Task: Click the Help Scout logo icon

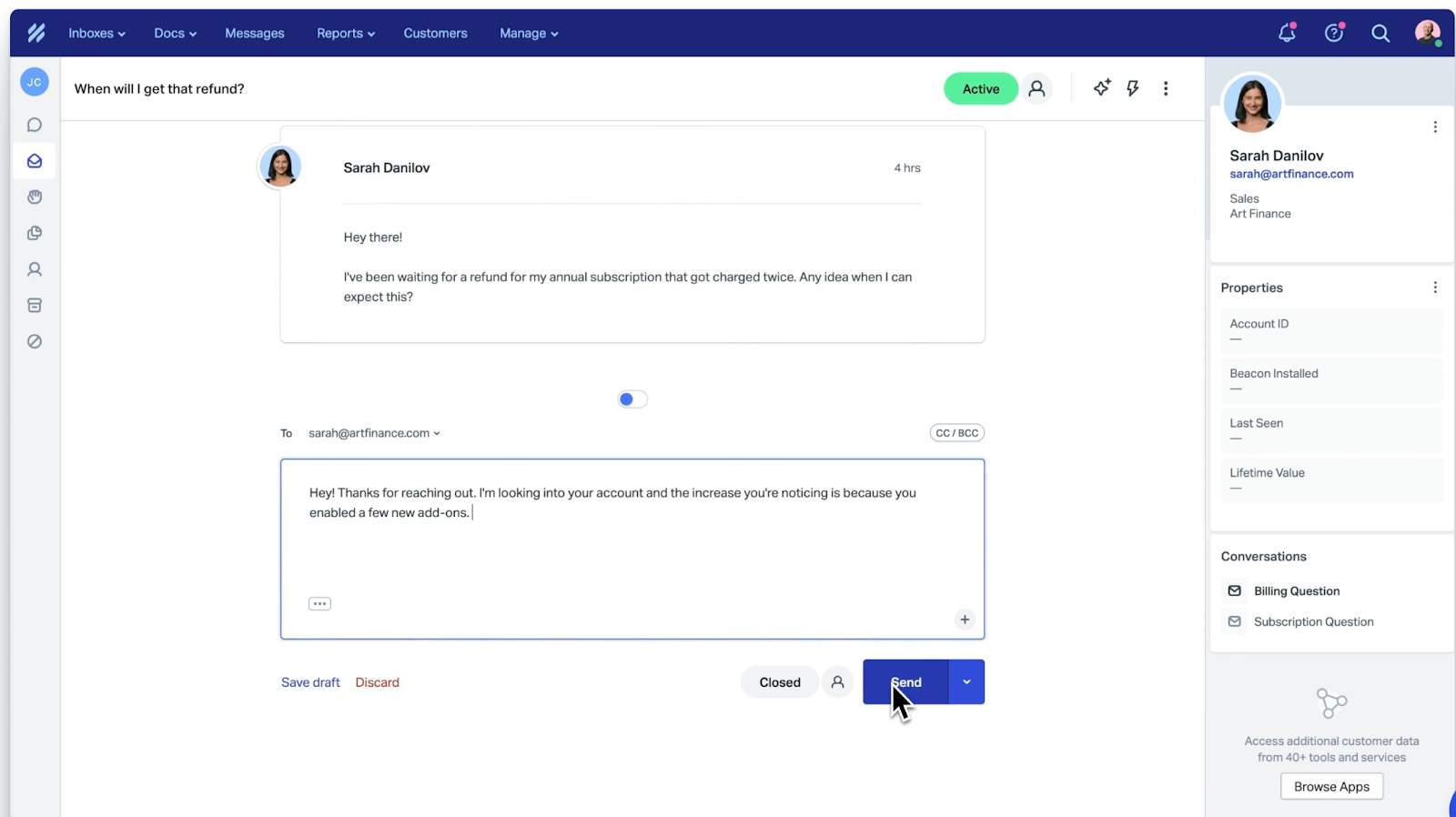Action: coord(36,33)
